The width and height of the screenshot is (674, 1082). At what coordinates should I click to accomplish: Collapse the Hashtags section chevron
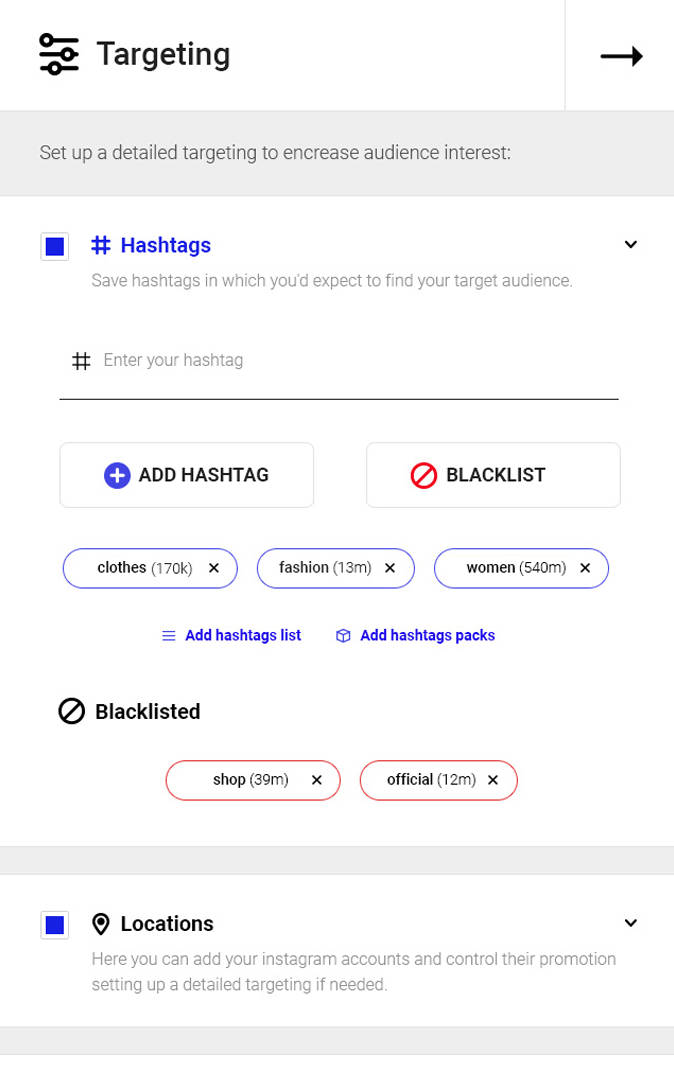point(631,244)
